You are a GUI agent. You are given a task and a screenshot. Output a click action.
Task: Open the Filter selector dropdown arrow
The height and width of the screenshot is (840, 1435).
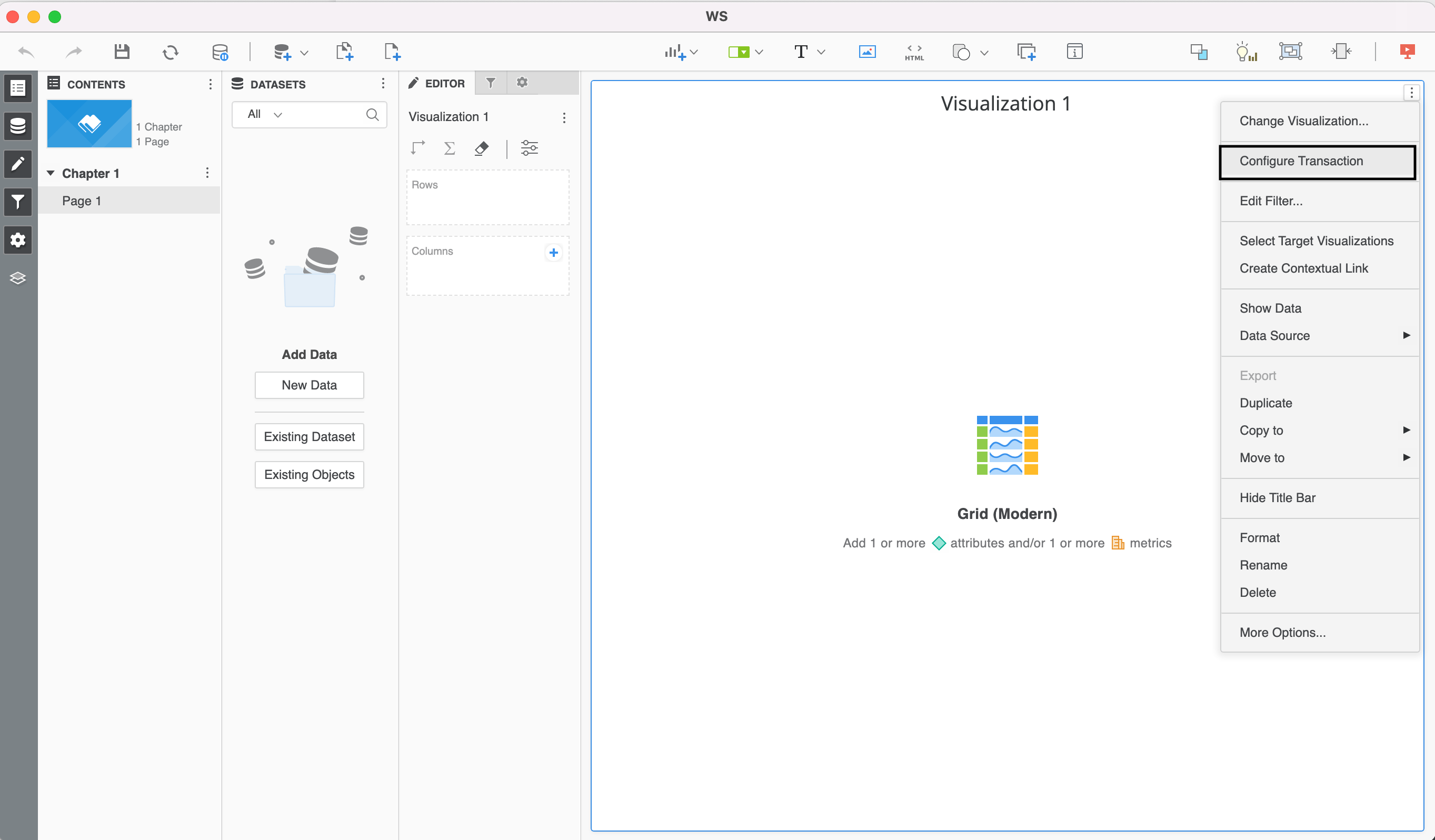(759, 52)
